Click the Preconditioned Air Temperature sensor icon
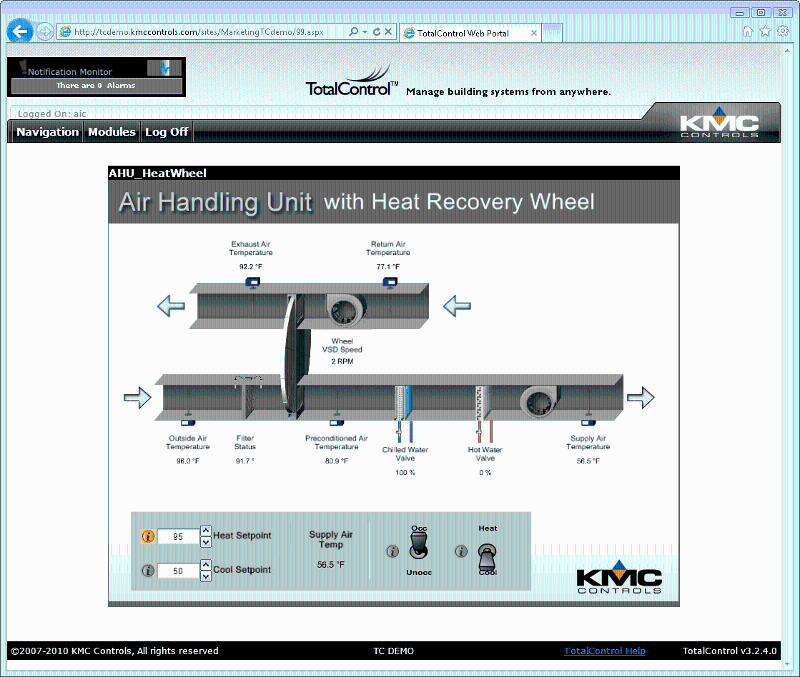 (337, 423)
